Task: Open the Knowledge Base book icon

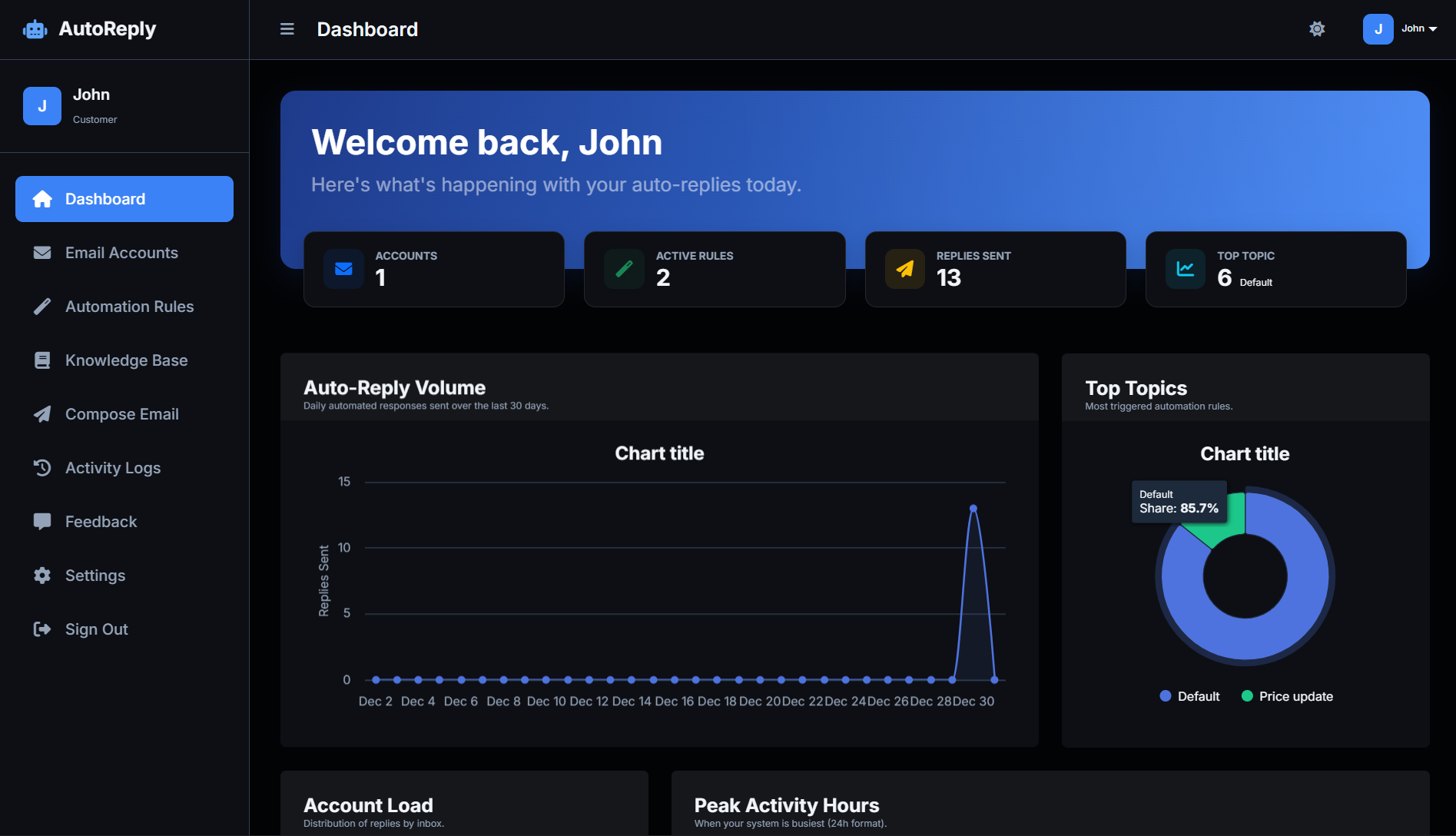Action: click(43, 360)
